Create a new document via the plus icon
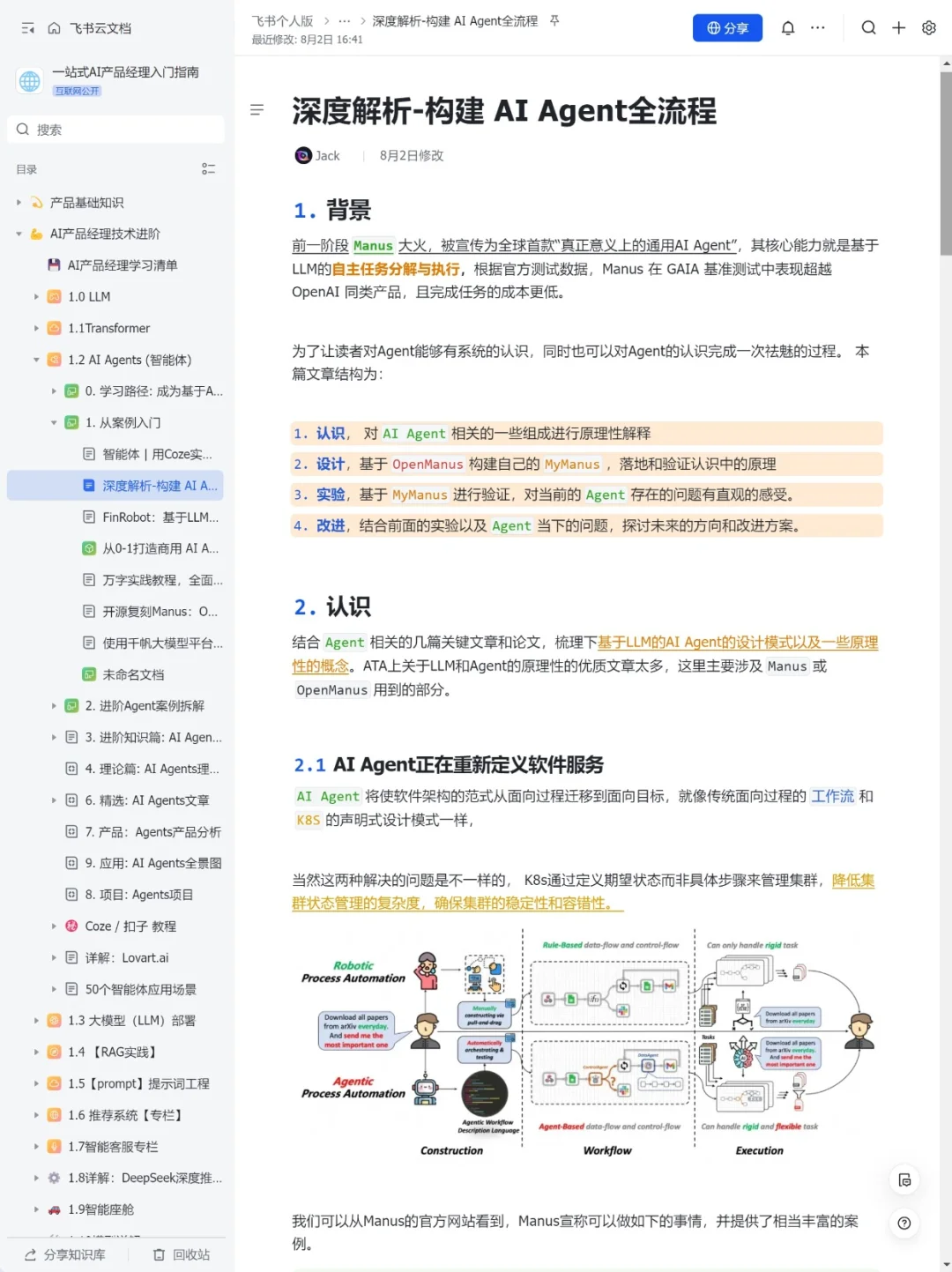This screenshot has height=1272, width=952. [898, 27]
